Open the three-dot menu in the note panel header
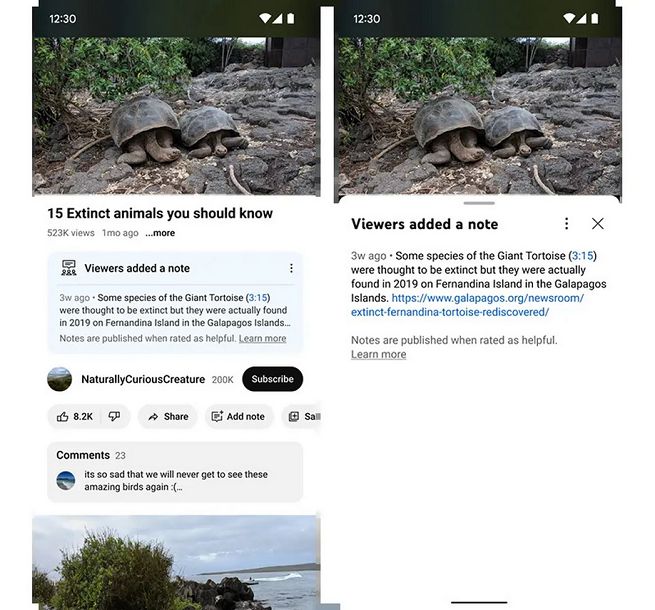 click(x=566, y=224)
